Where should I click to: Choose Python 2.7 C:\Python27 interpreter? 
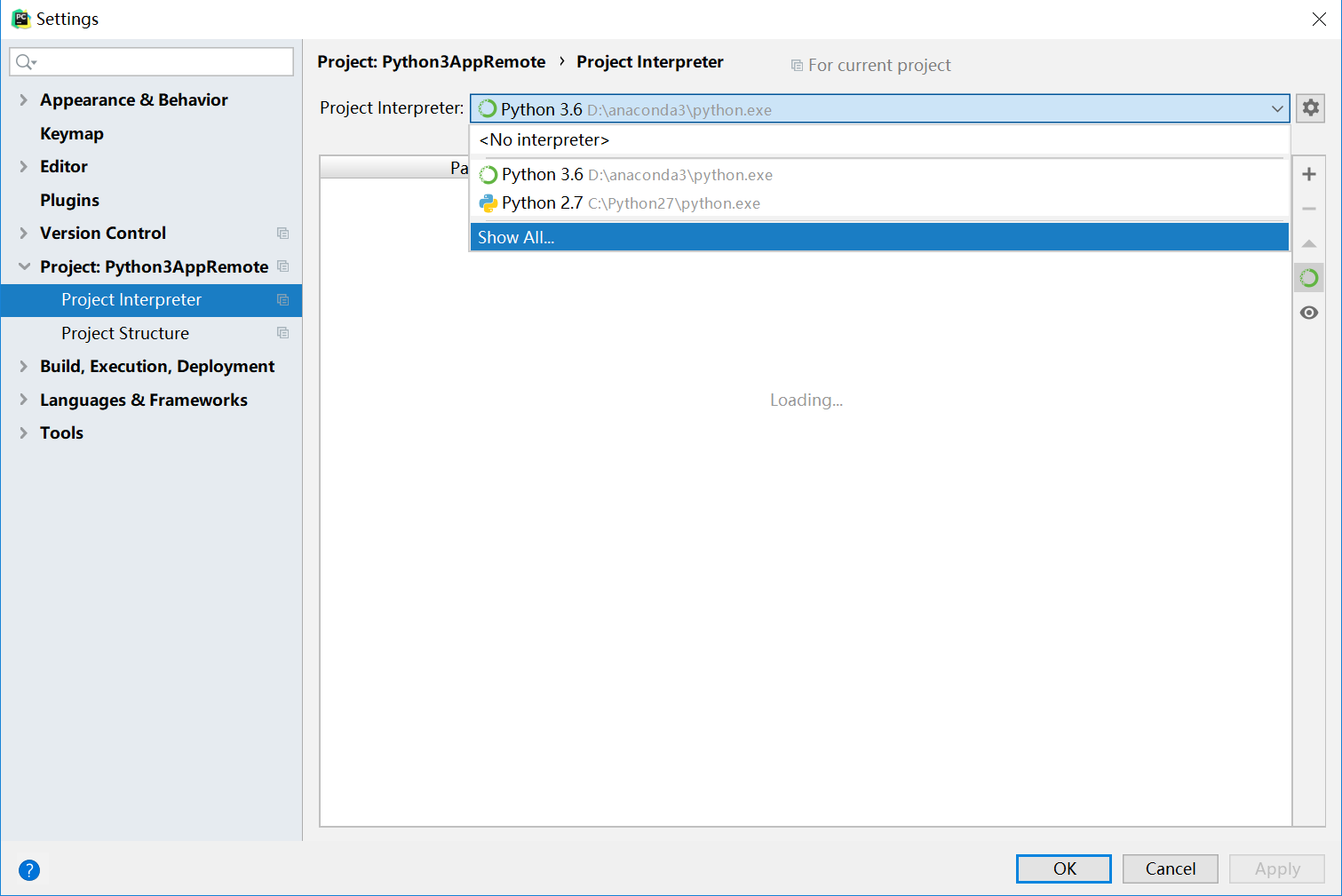click(879, 203)
